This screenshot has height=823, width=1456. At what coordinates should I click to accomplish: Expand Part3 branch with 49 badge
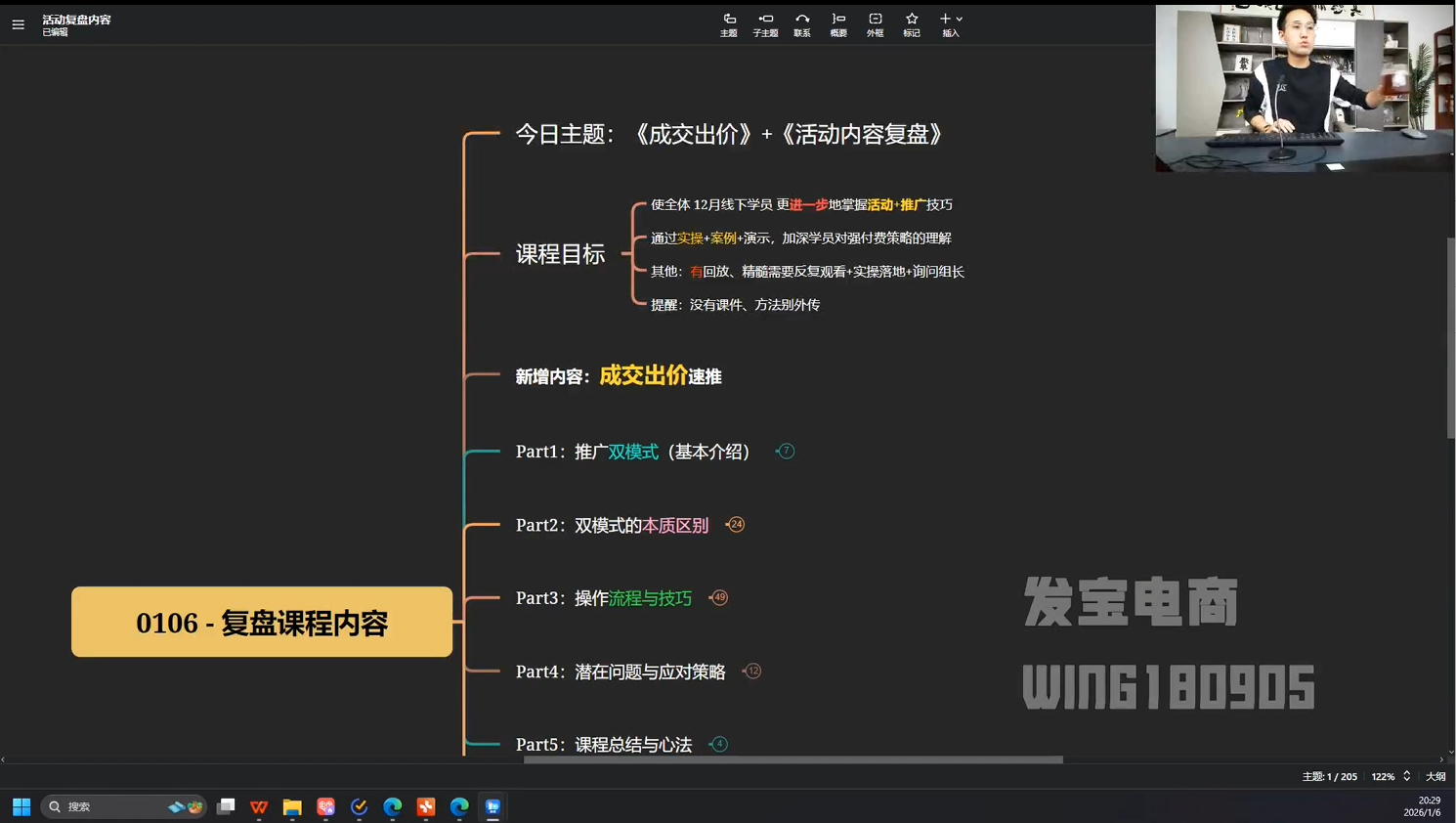click(x=719, y=597)
